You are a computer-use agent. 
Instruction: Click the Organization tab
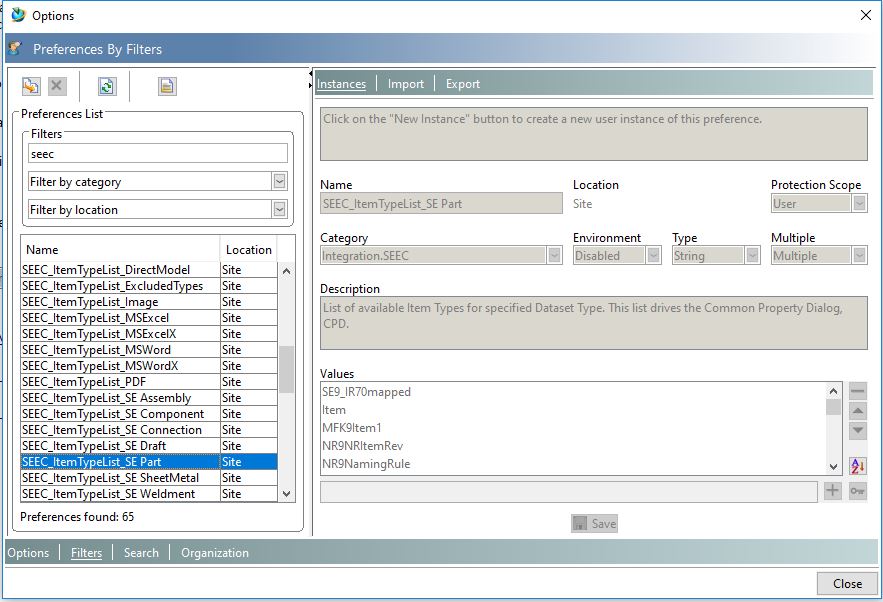coord(215,552)
